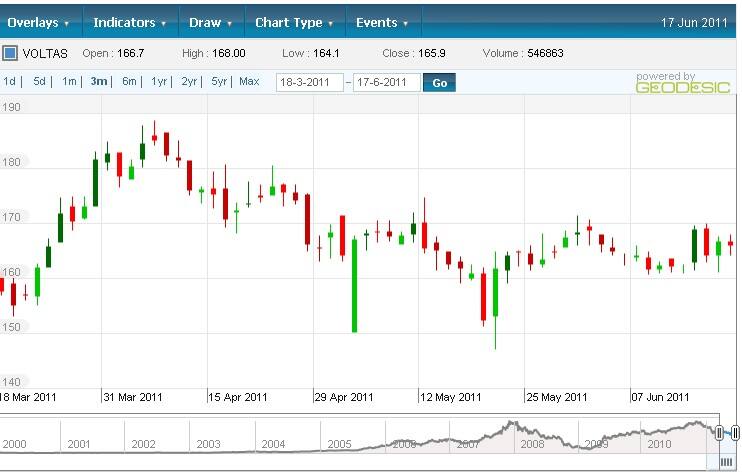Screen dimensions: 742x472
Task: Switch to the 6m range
Action: pos(129,81)
